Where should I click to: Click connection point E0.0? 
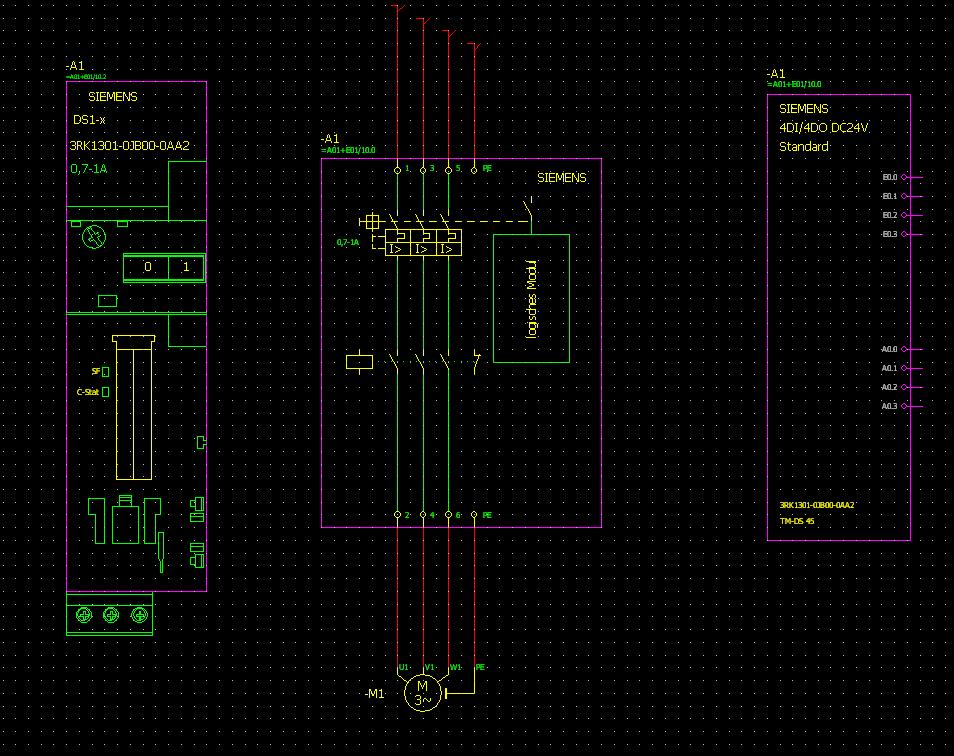coord(904,178)
